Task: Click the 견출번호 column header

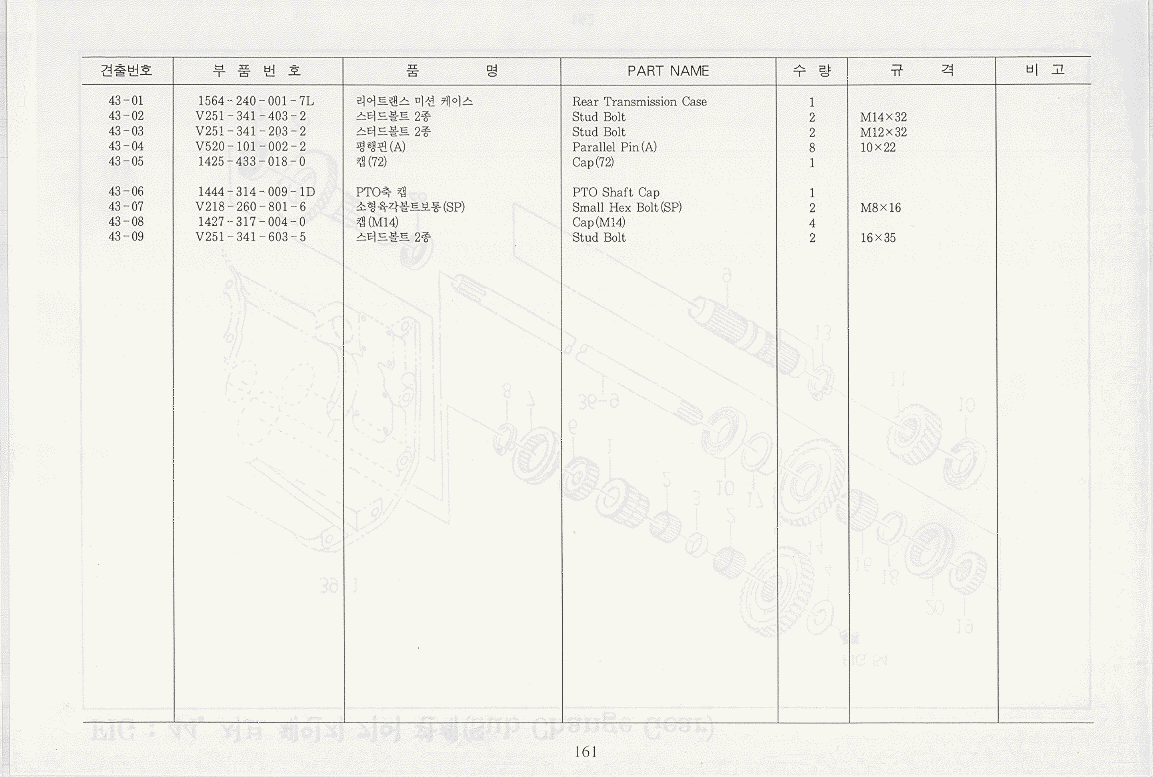Action: [126, 71]
